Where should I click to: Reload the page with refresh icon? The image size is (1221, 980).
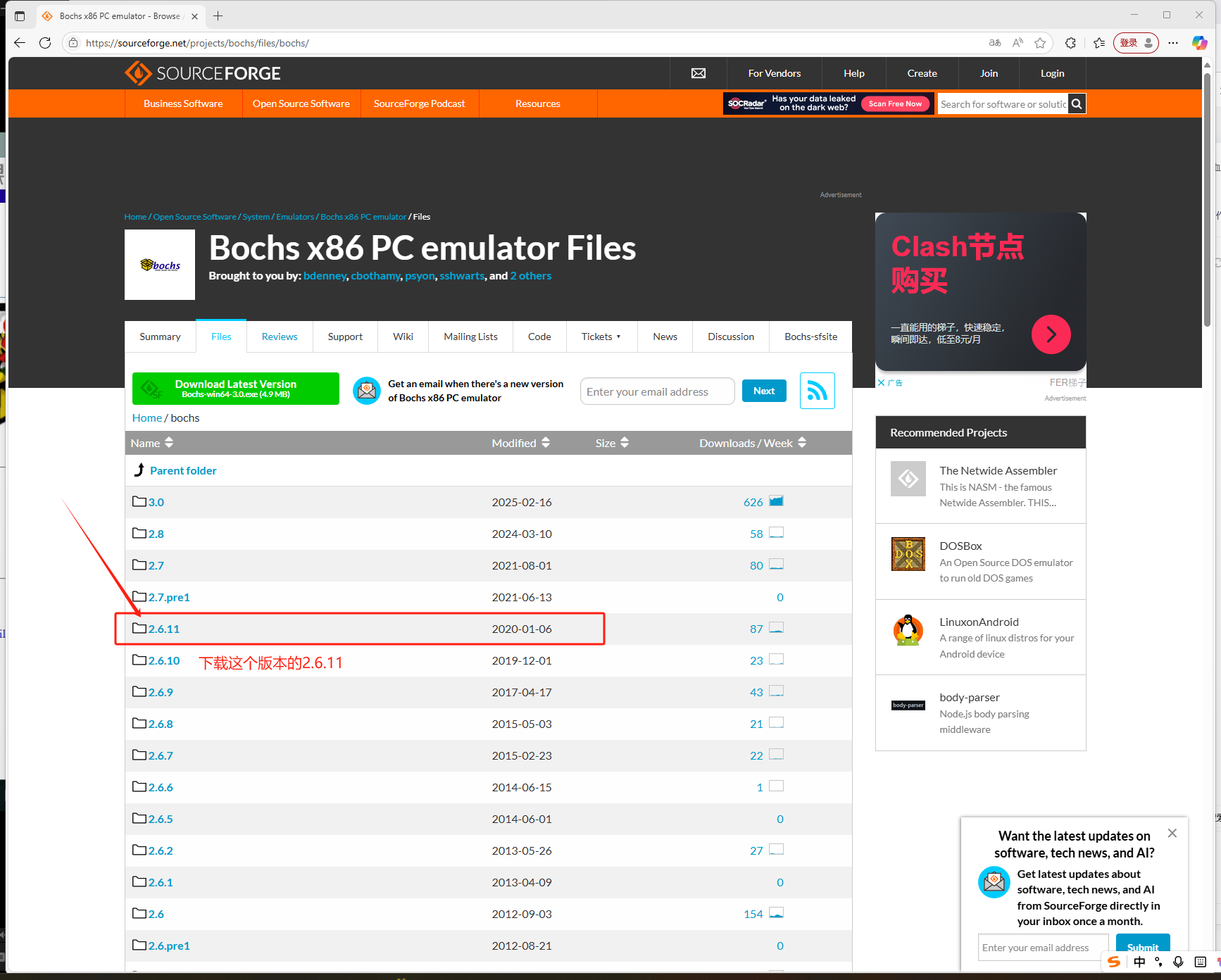tap(45, 43)
